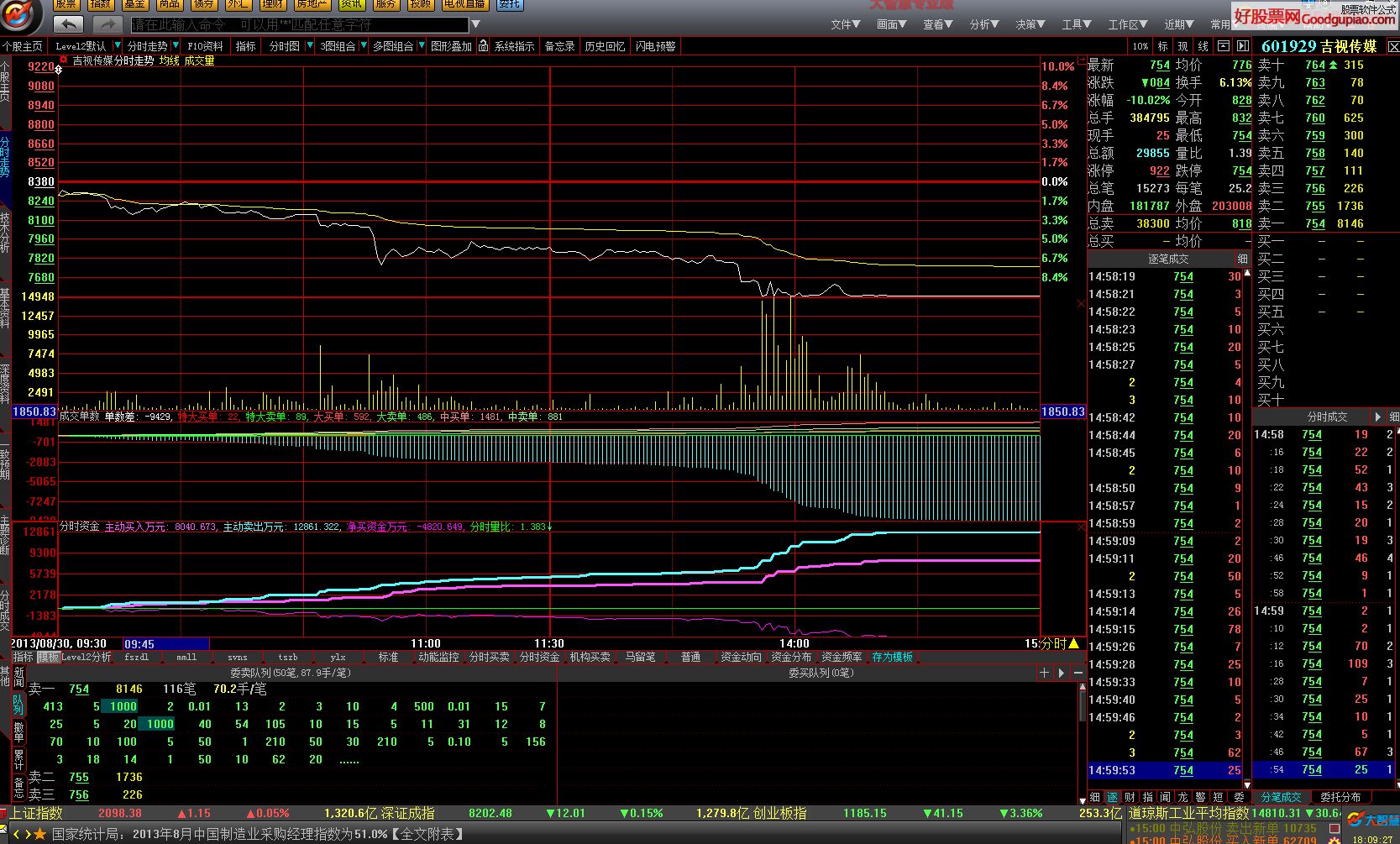Select the 分时买卖 indicator tab

(490, 658)
